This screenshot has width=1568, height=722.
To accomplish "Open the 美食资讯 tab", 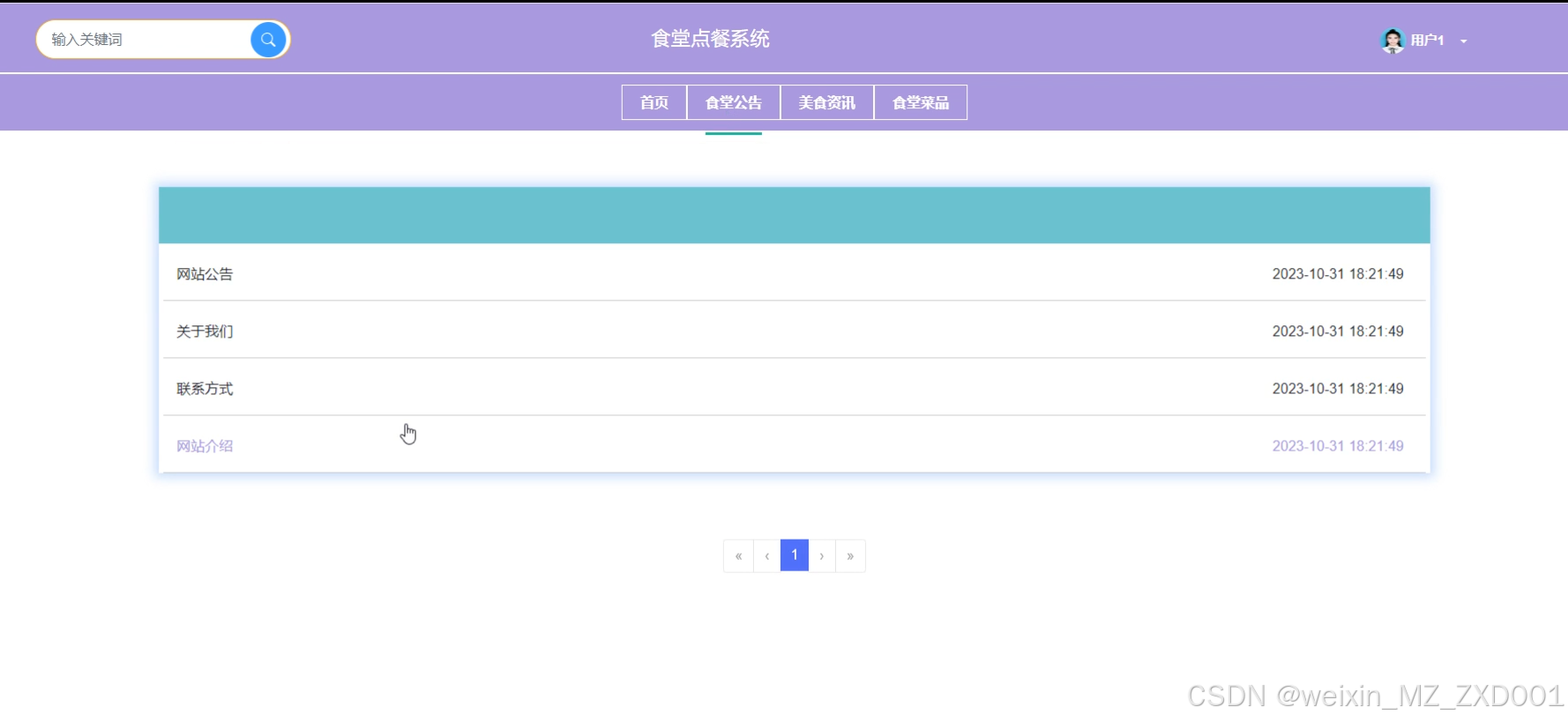I will pyautogui.click(x=827, y=102).
